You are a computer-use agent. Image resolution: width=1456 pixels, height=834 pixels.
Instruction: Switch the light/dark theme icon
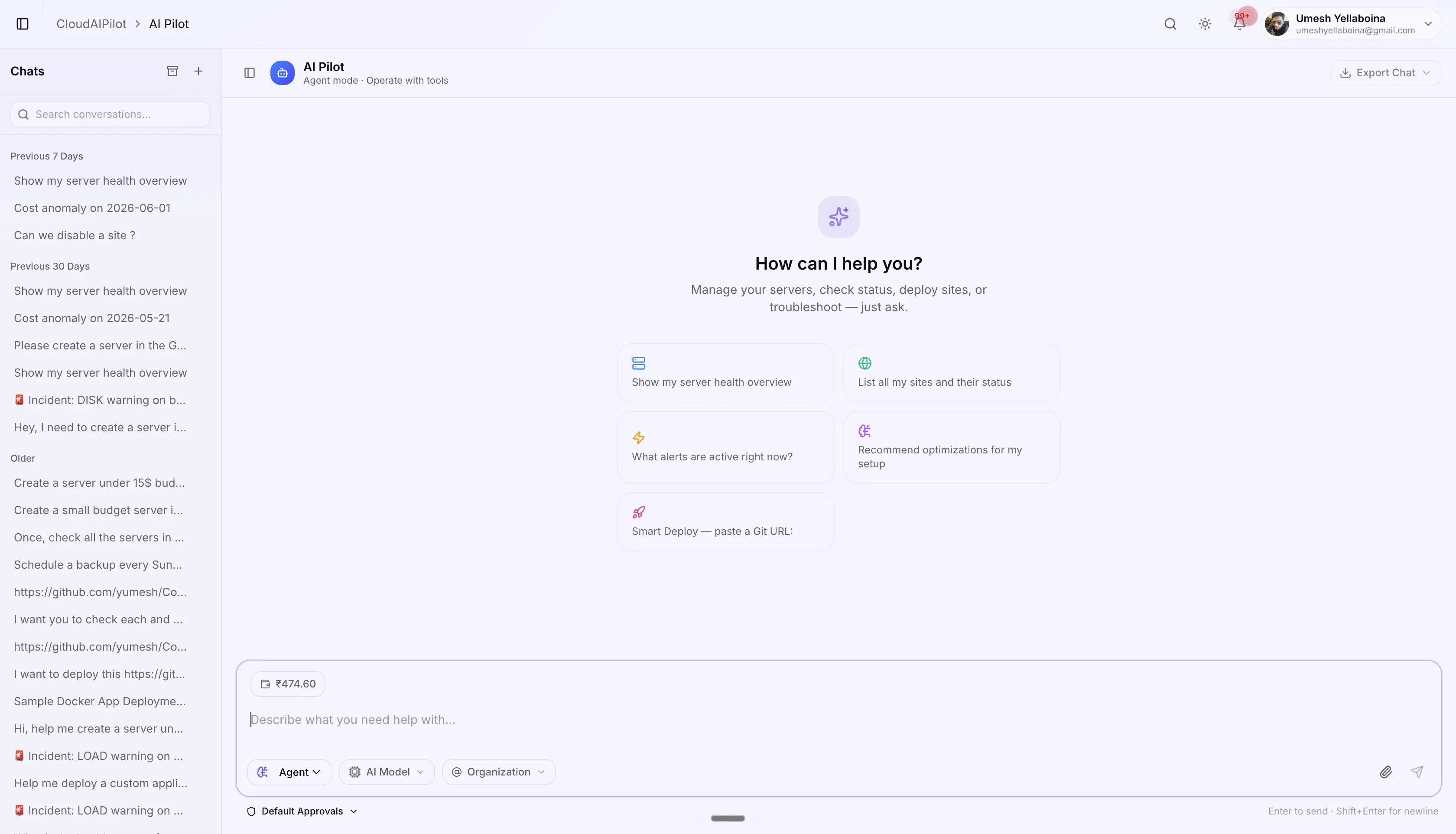(x=1205, y=24)
